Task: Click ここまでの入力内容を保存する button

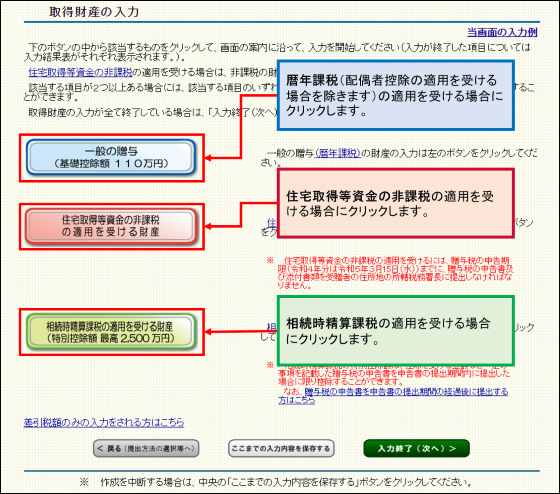Action: (x=281, y=448)
